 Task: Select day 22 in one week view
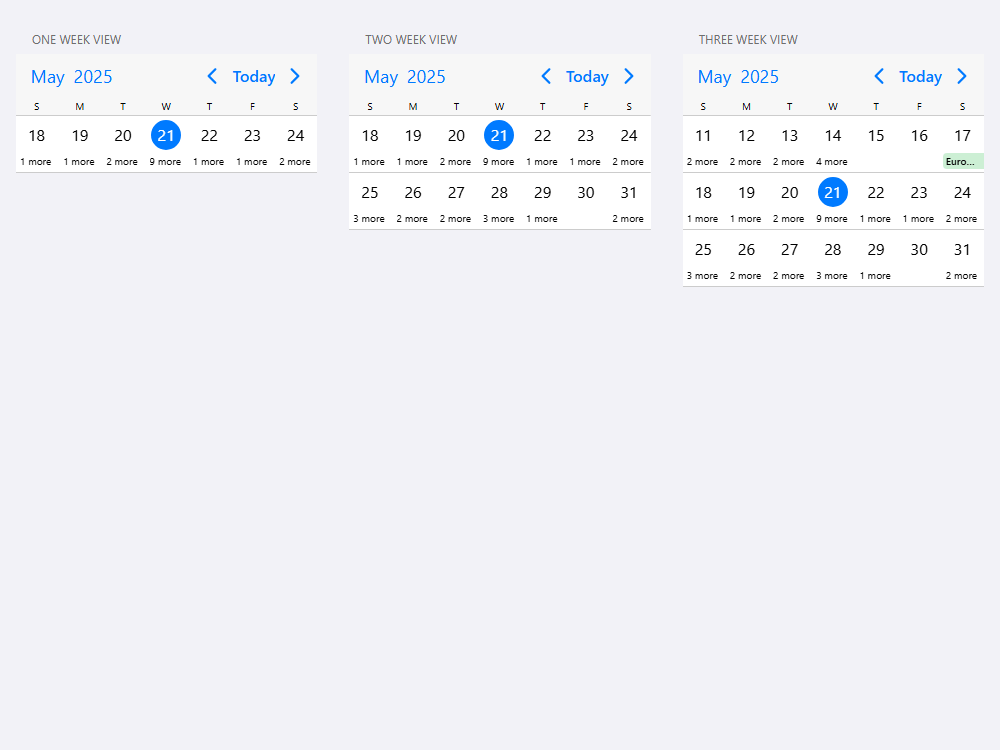[x=209, y=135]
